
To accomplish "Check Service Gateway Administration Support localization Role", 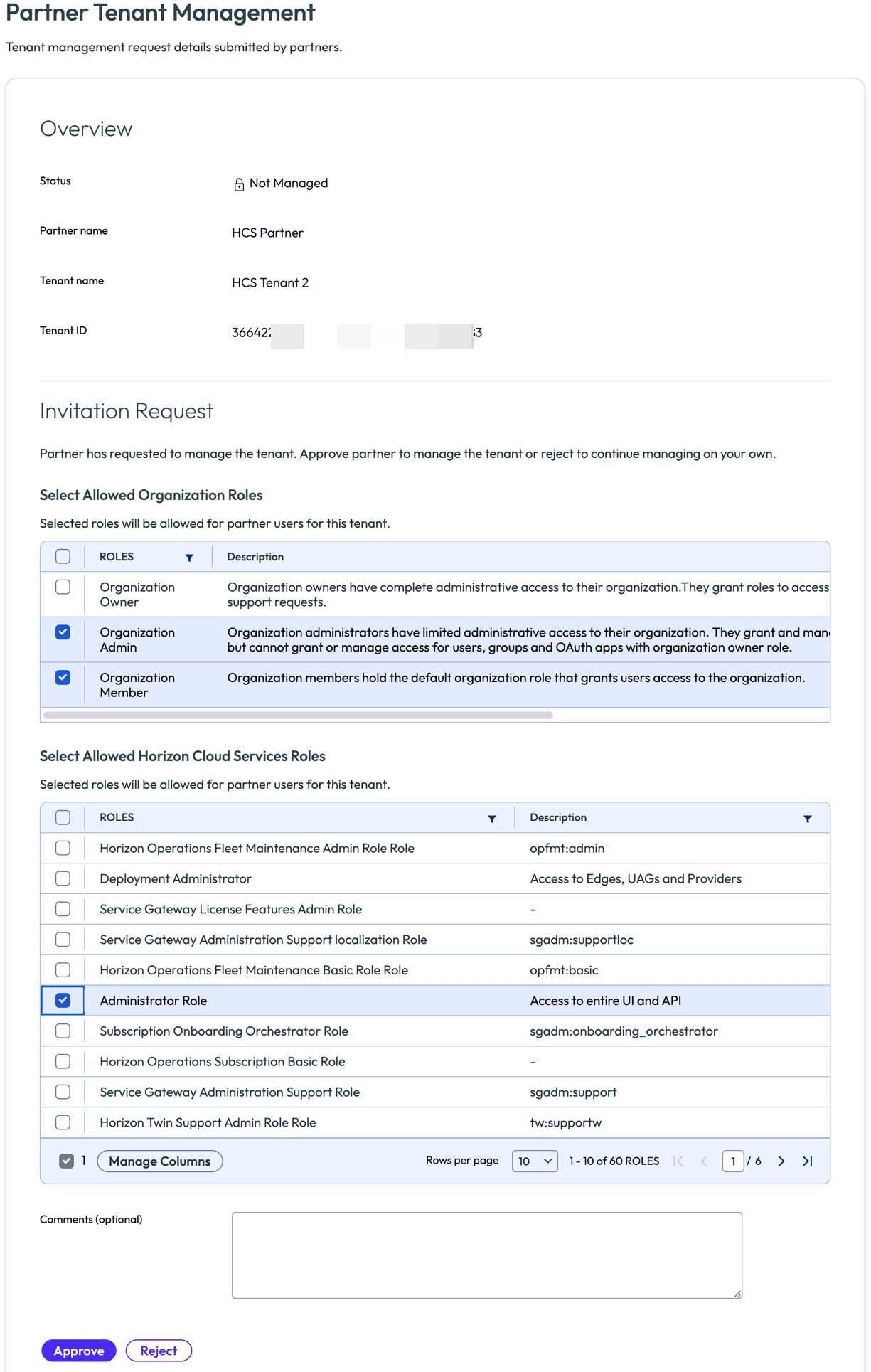I will pos(63,940).
